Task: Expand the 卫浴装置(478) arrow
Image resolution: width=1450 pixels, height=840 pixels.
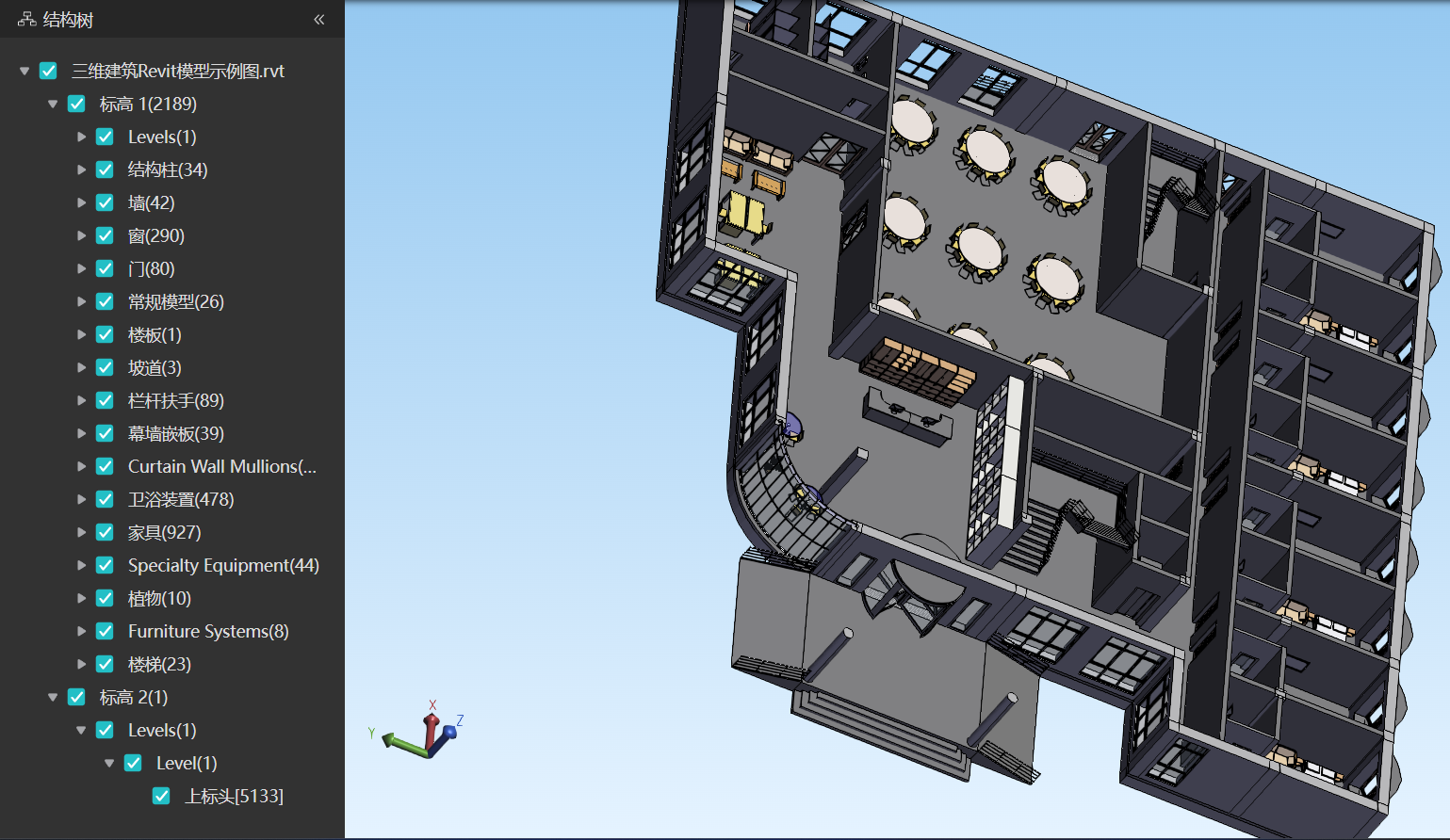Action: [x=81, y=499]
